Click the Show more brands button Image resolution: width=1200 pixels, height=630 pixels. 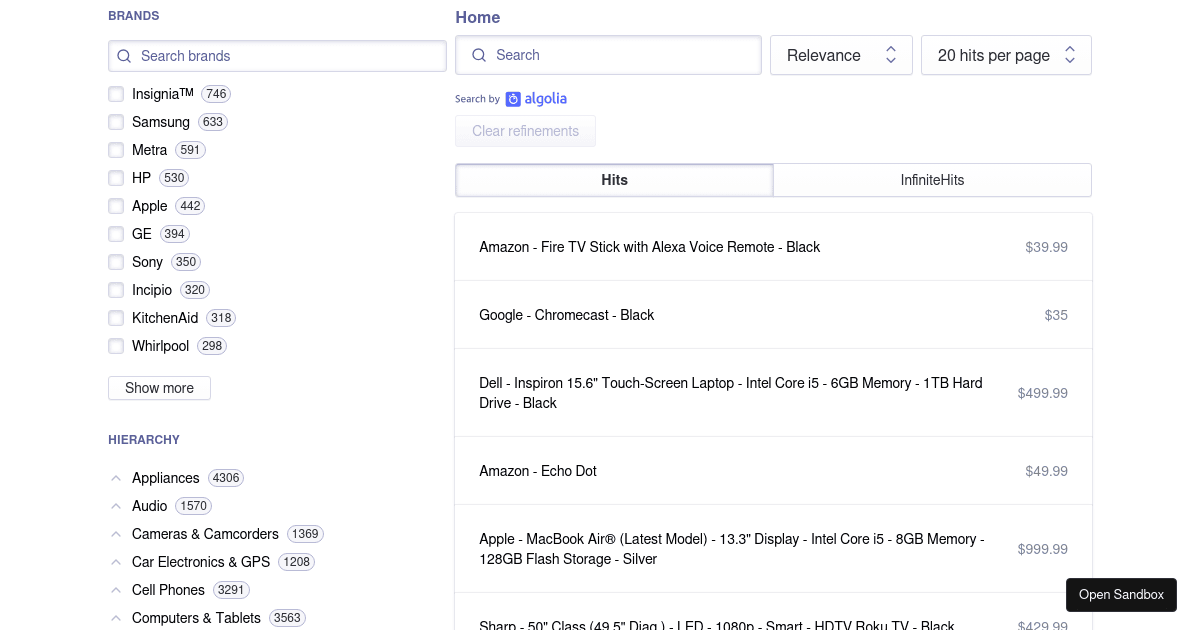pos(159,388)
